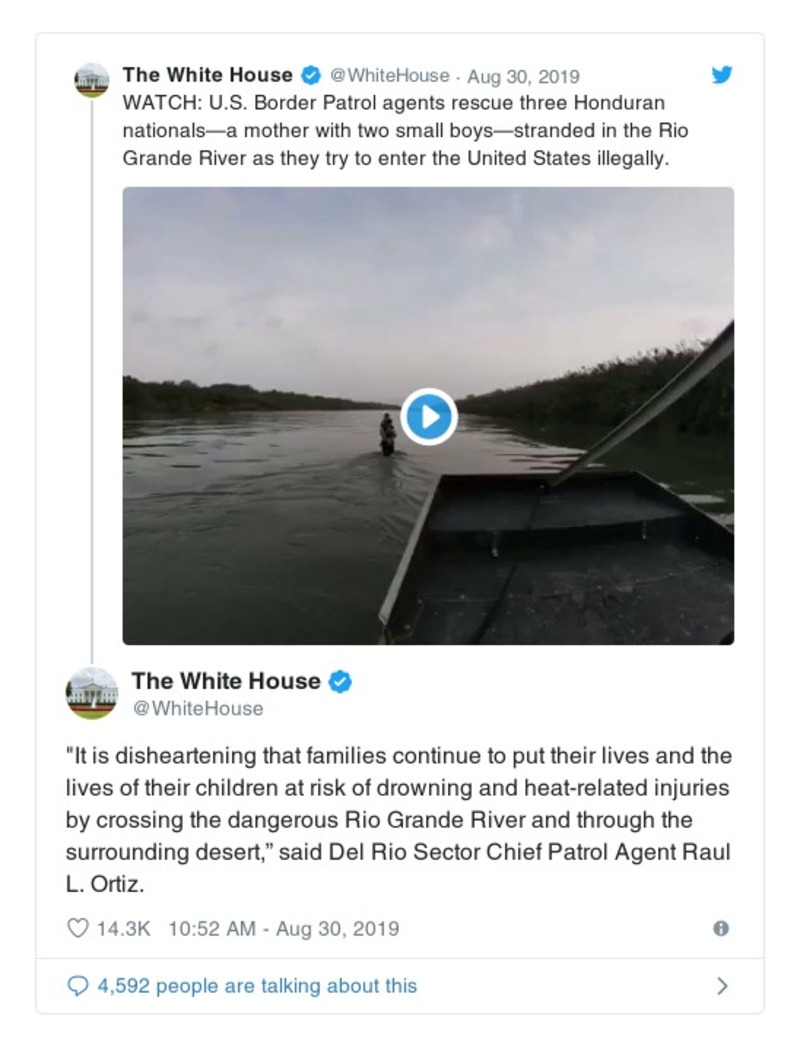Viewport: 800px width, 1051px height.
Task: Open the reply conversation bubble icon
Action: click(x=79, y=985)
